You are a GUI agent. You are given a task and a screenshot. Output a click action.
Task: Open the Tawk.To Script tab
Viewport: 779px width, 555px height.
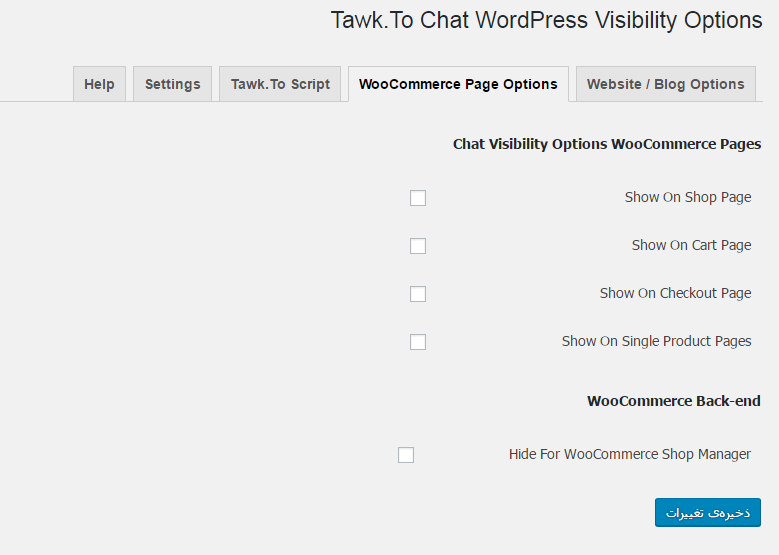click(280, 84)
